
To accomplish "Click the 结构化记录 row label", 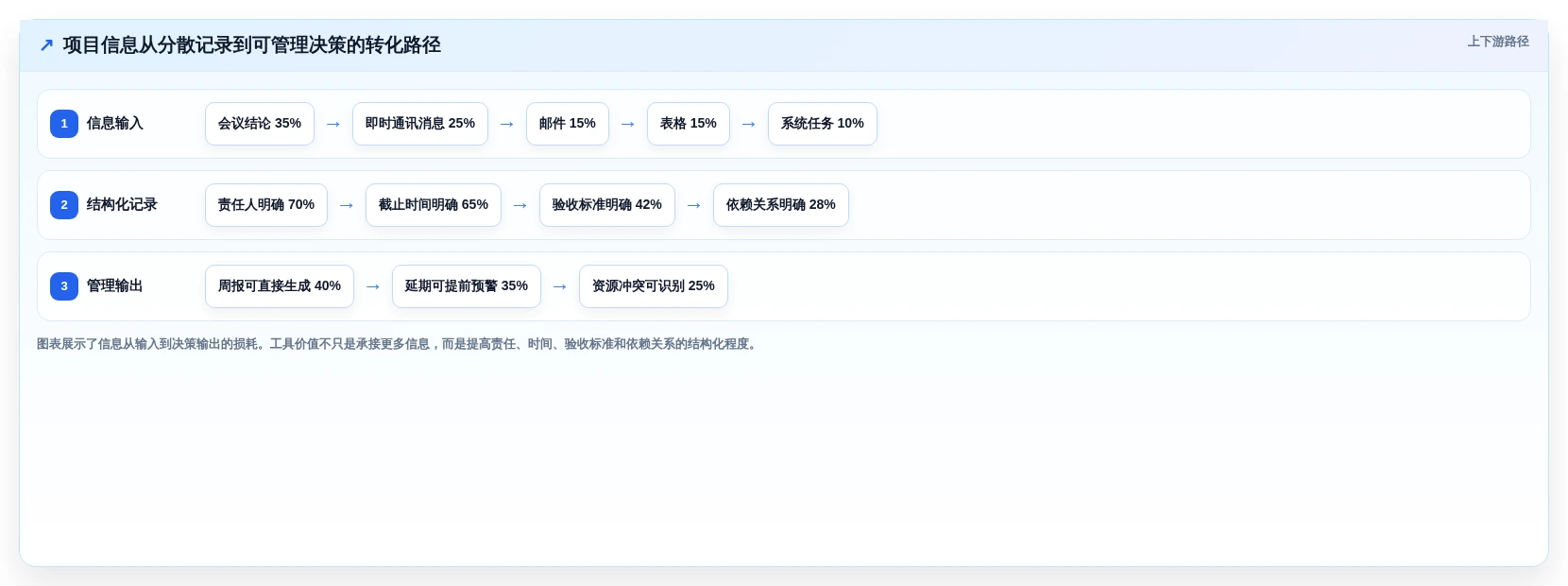I will [122, 205].
